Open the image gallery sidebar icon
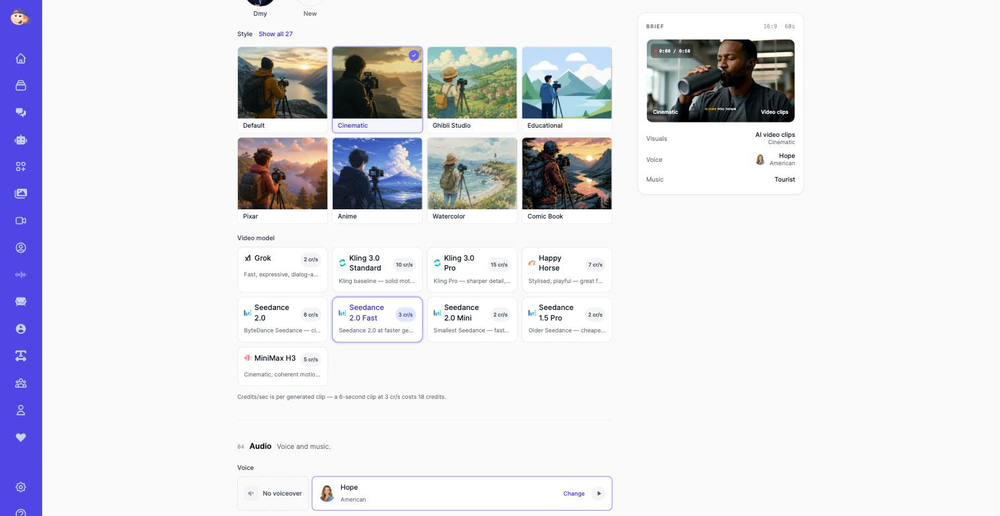 [20, 193]
